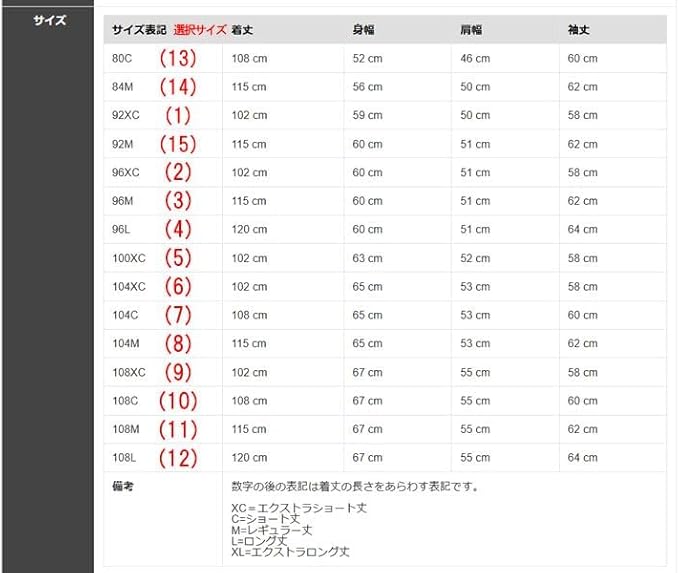Click the red (15) marker next to 92M
679x573 pixels.
click(178, 144)
